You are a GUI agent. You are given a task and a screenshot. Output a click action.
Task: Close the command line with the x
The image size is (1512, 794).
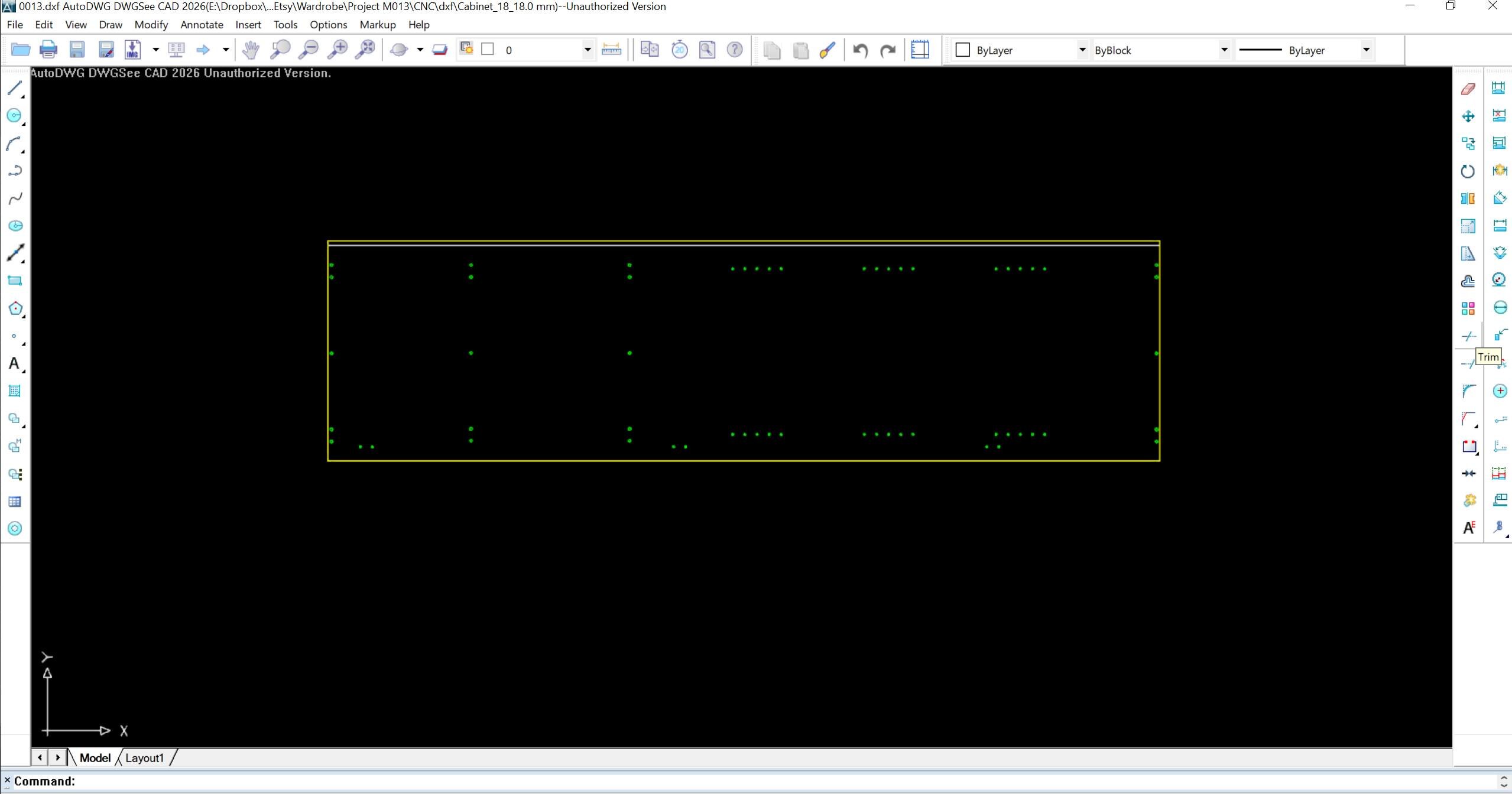[x=7, y=781]
